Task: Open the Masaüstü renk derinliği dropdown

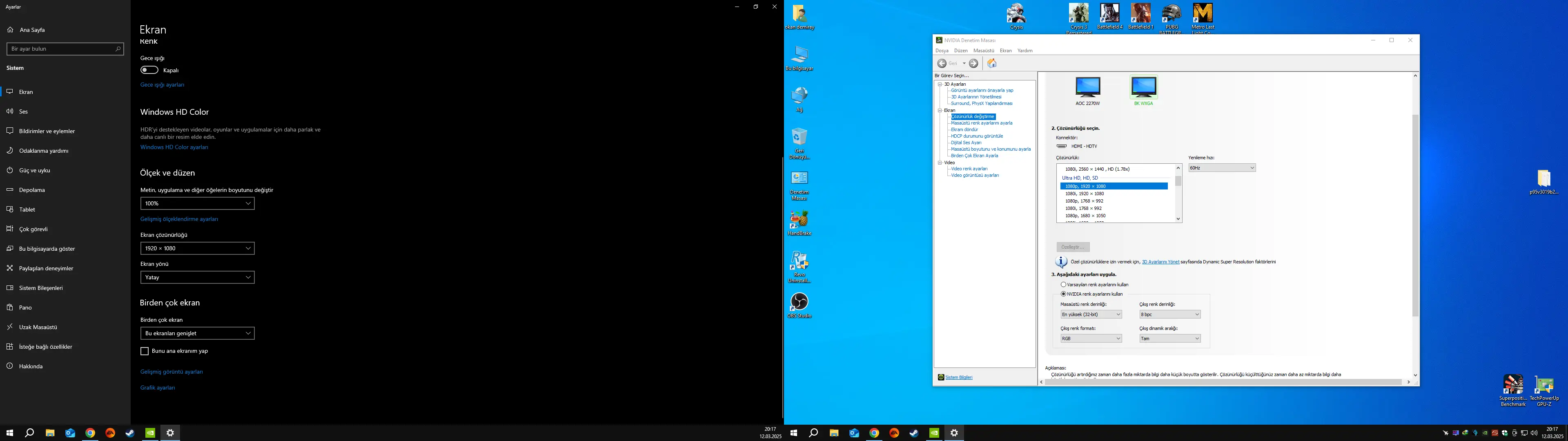Action: click(1091, 314)
